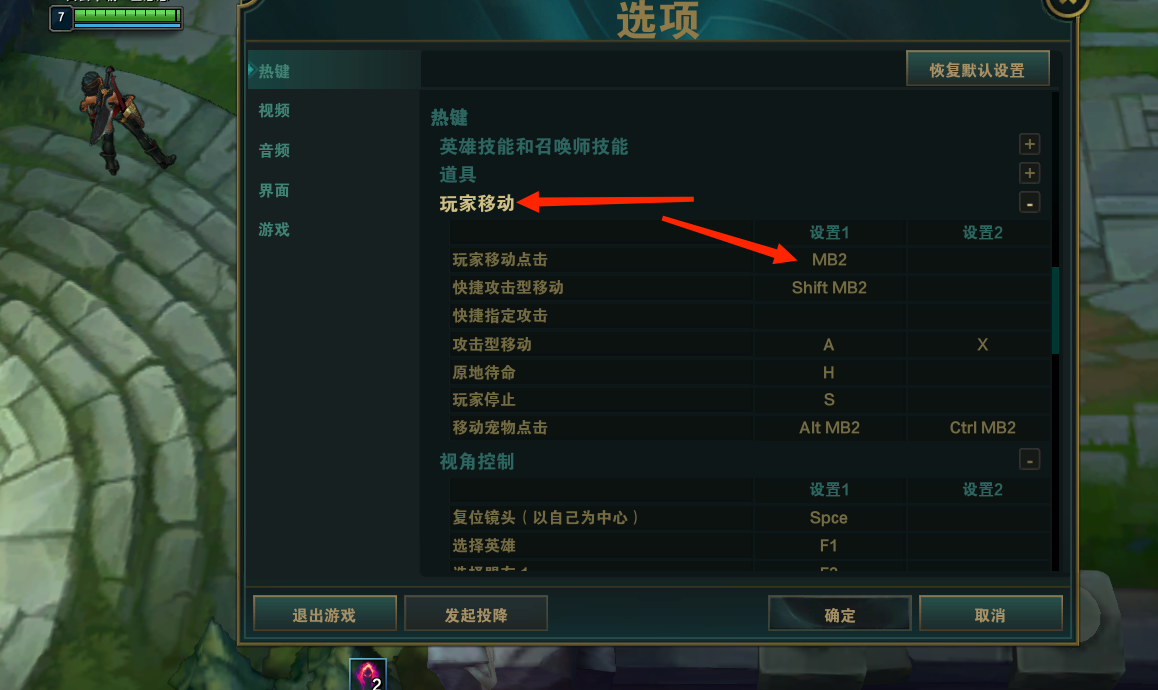This screenshot has width=1158, height=690.
Task: Confirm settings with 确定 button
Action: [x=840, y=614]
